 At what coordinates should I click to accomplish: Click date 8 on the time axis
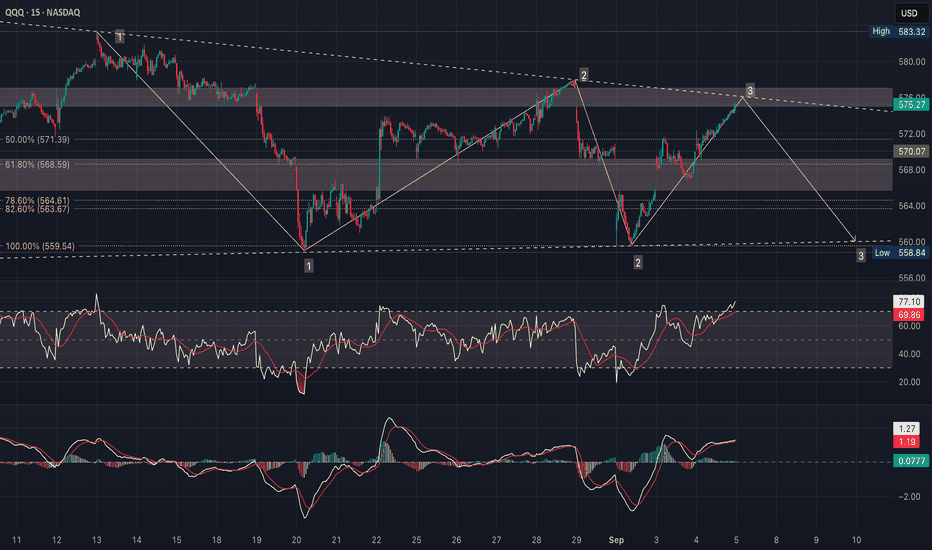coord(776,540)
